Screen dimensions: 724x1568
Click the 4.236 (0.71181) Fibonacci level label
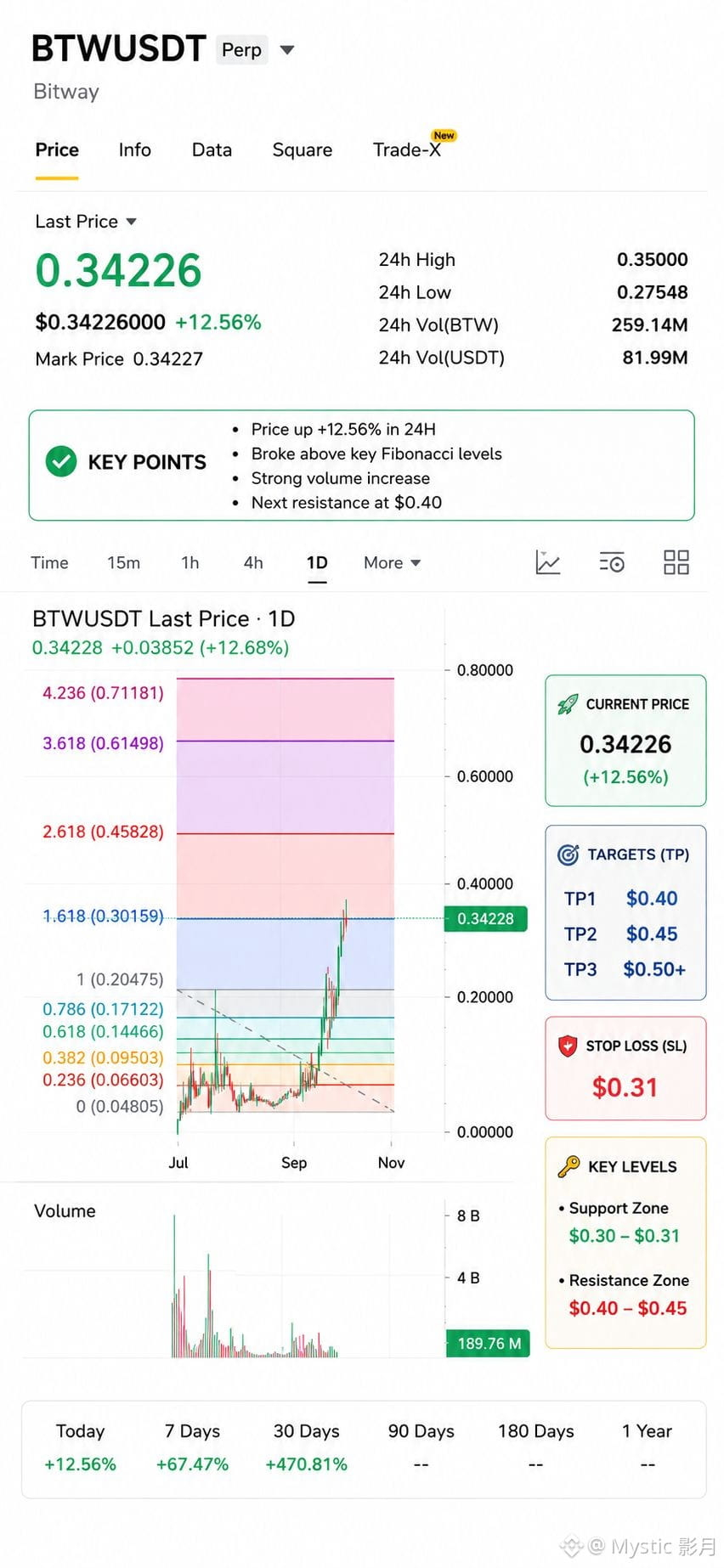pos(103,693)
